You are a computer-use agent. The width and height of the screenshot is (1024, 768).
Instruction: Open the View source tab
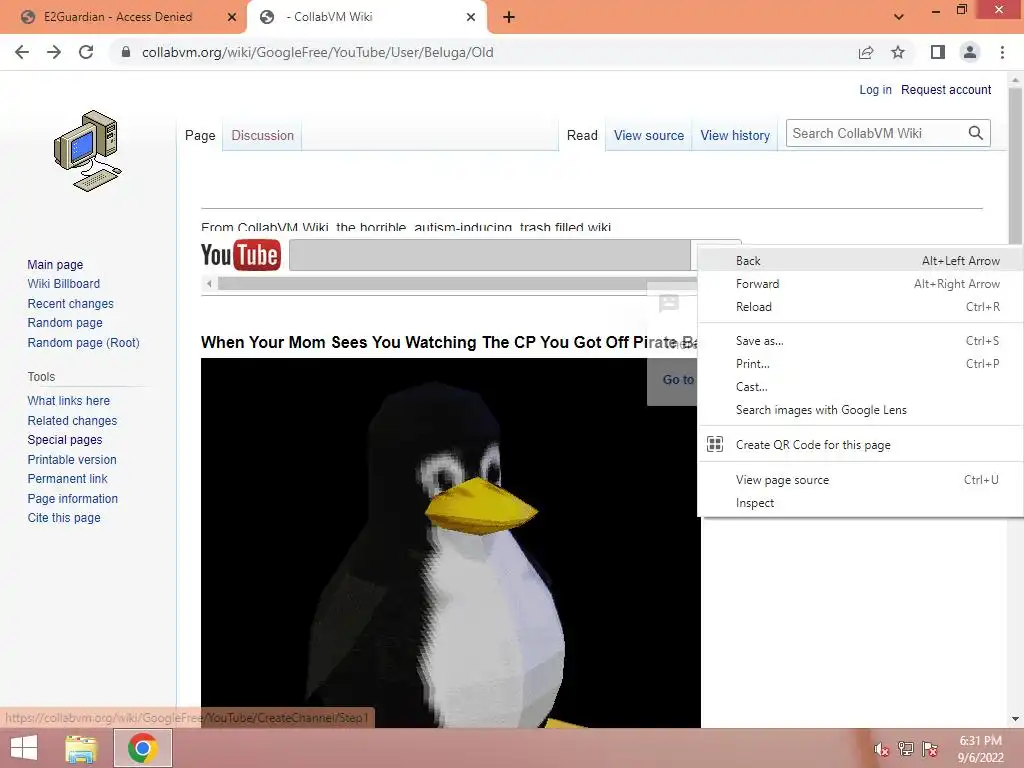[648, 135]
